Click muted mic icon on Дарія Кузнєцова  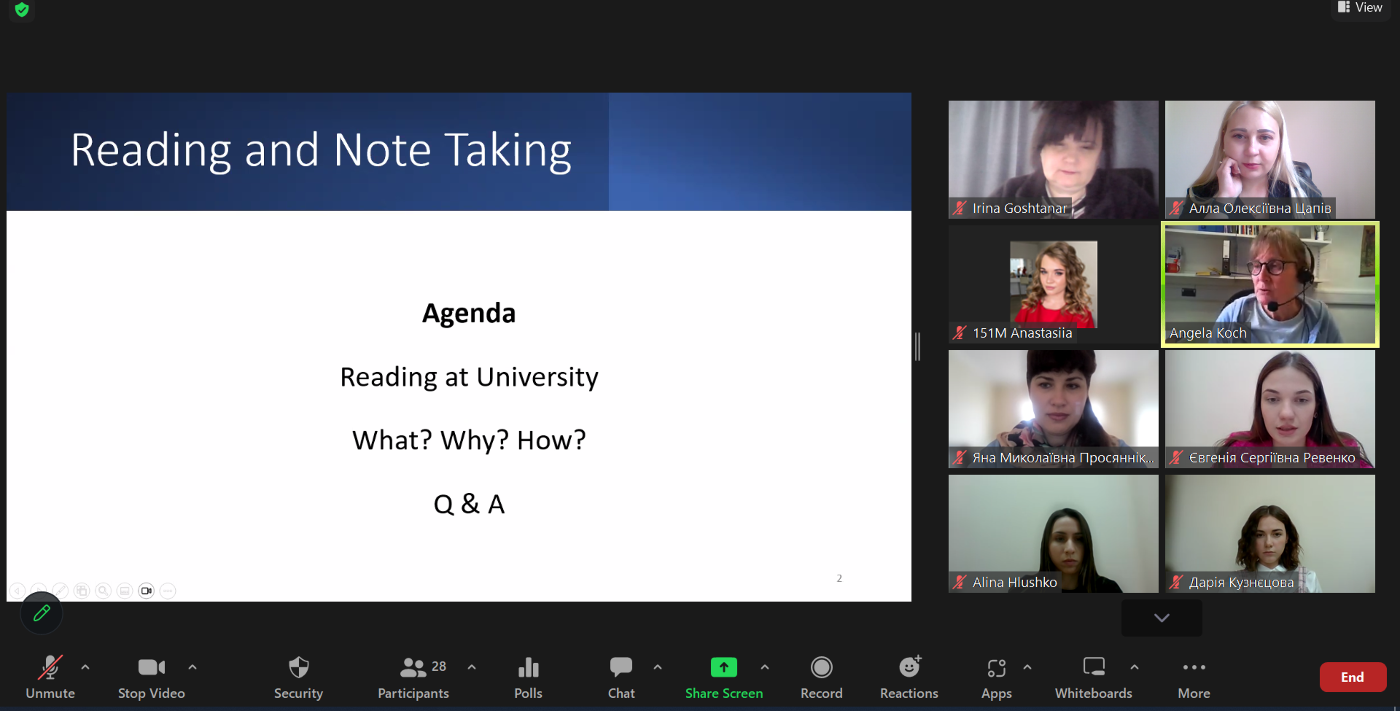point(1177,582)
